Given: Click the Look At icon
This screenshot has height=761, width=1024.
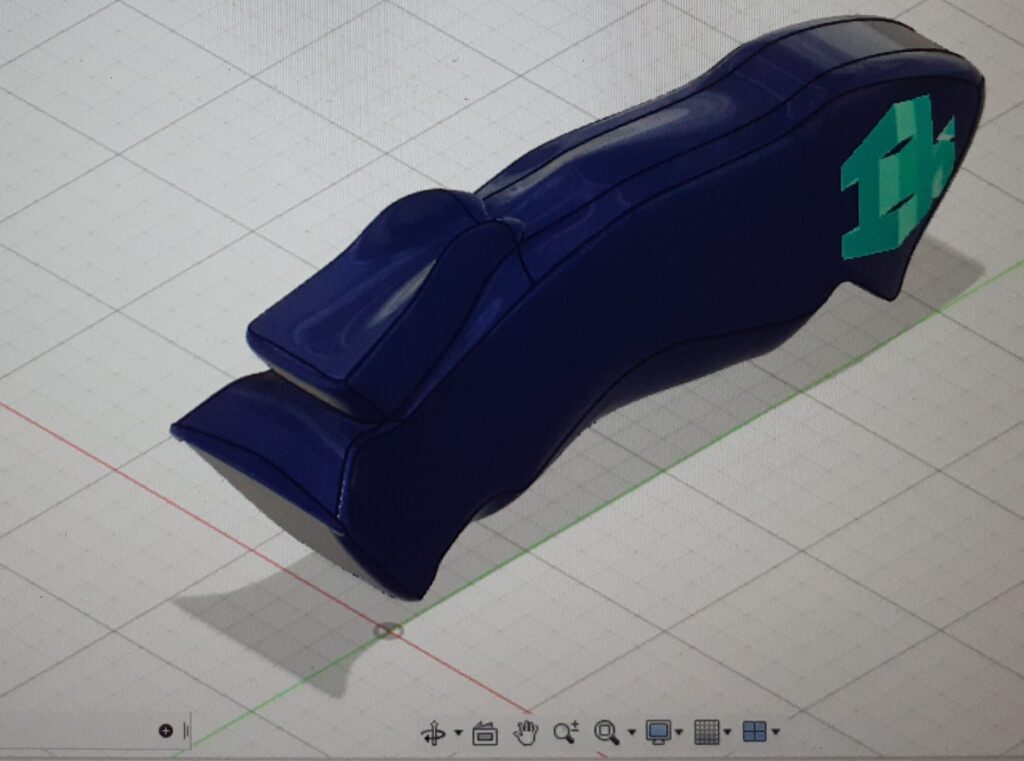Looking at the screenshot, I should pos(485,733).
